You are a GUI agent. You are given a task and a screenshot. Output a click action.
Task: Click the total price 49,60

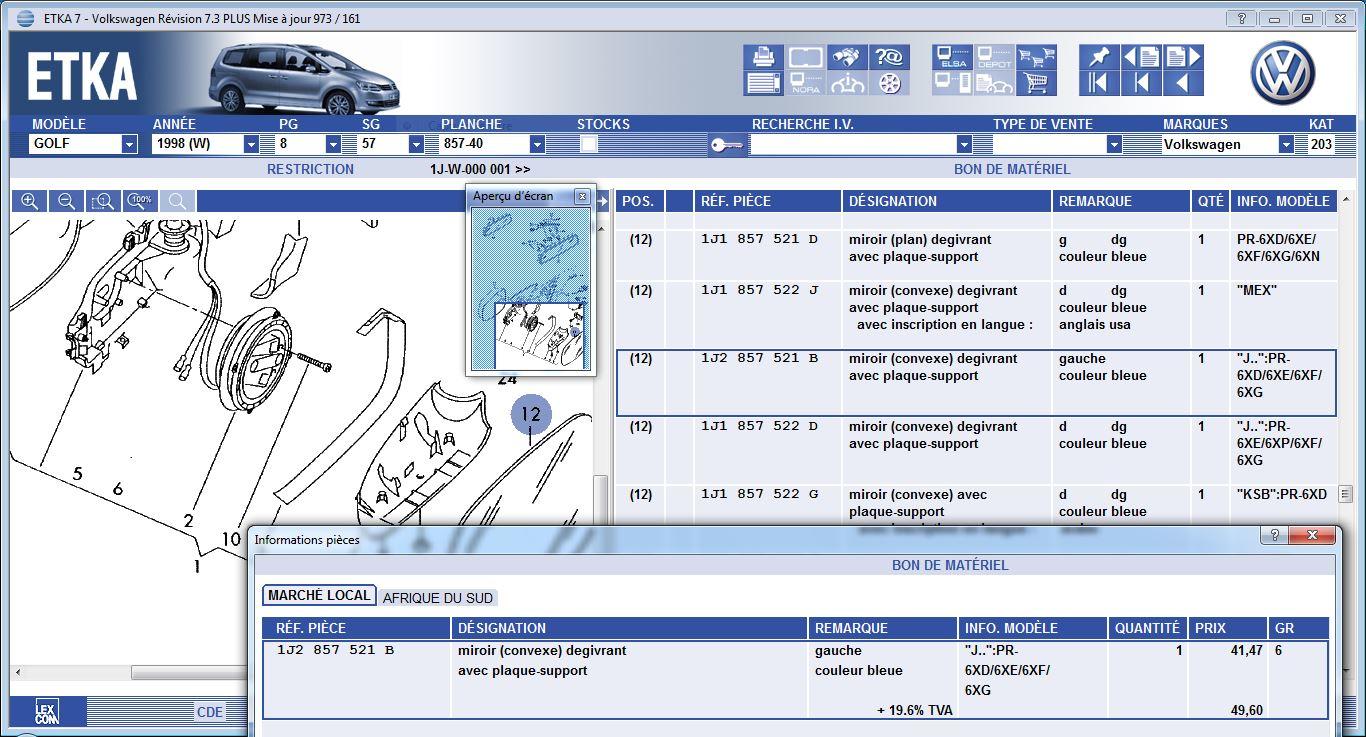coord(1246,711)
